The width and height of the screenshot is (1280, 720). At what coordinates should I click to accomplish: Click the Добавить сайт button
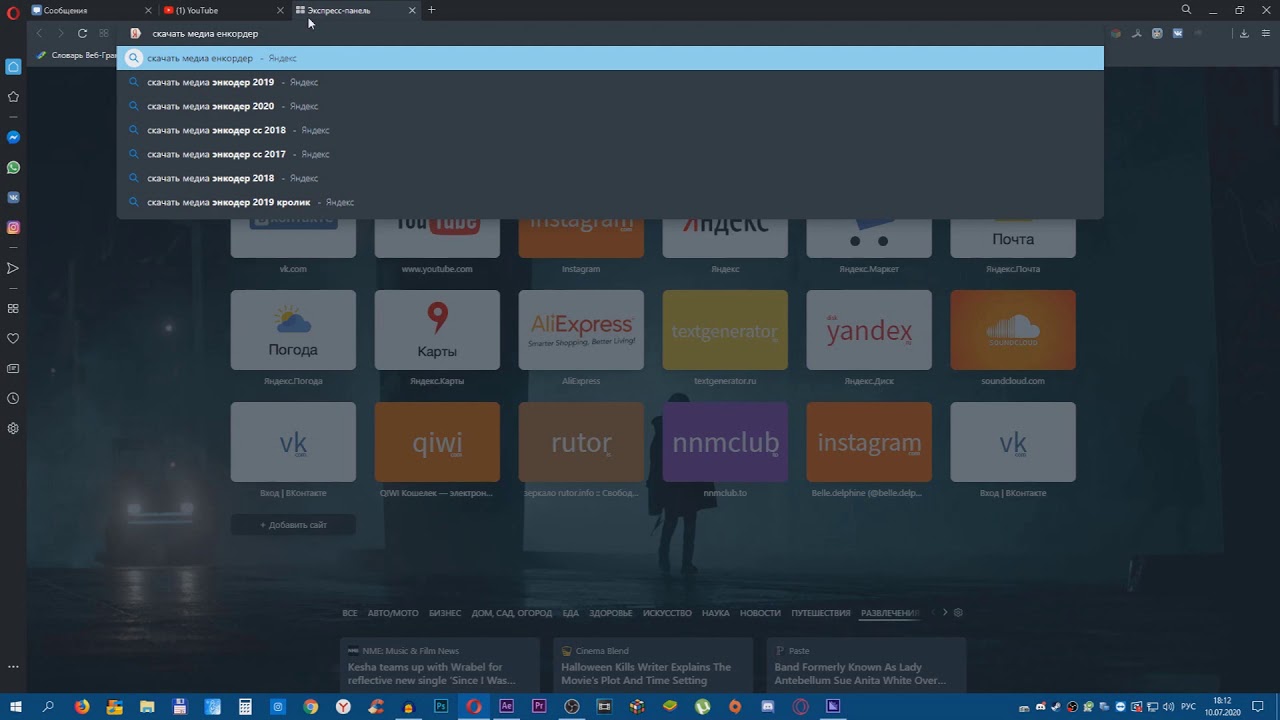coord(293,525)
